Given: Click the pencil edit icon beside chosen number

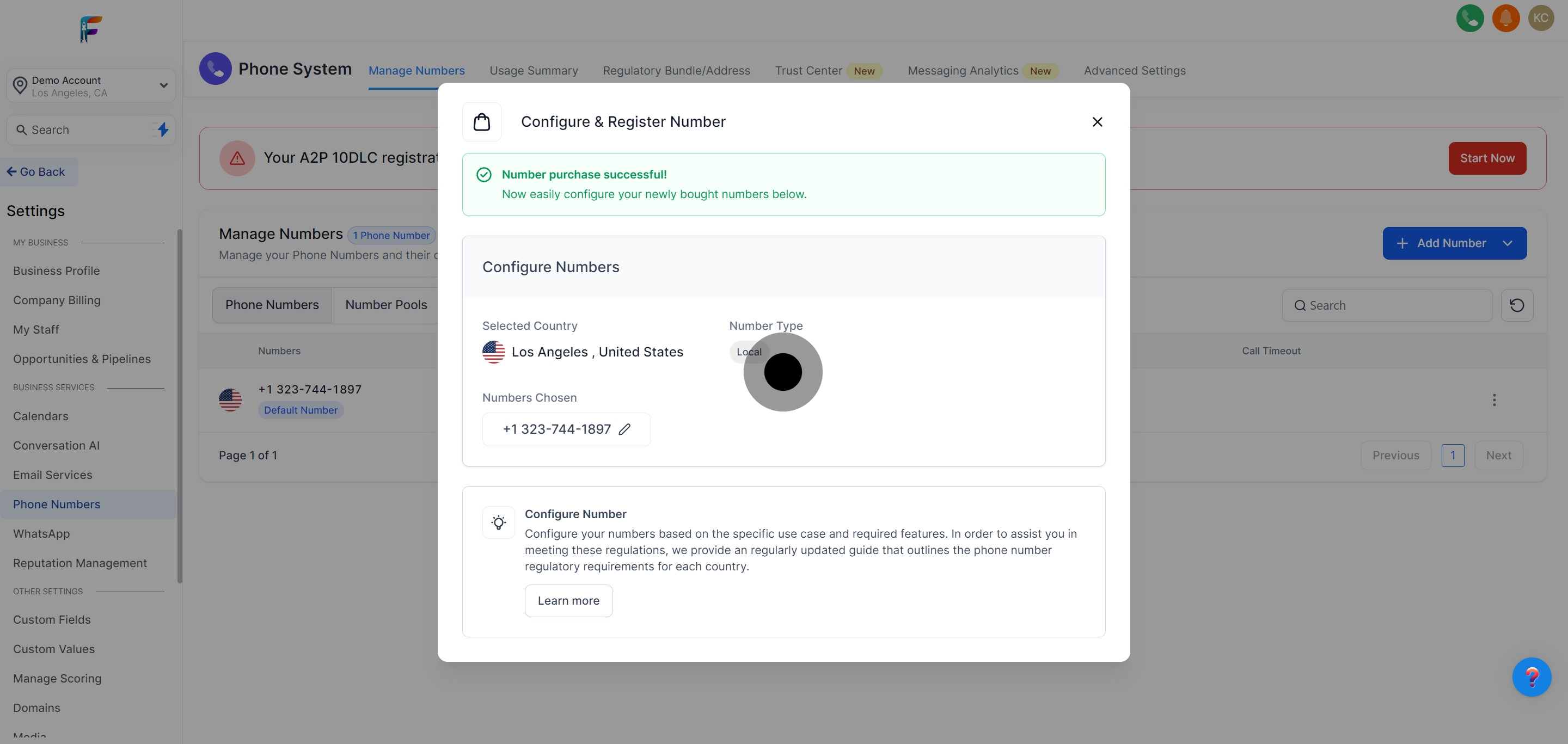Looking at the screenshot, I should click(624, 429).
